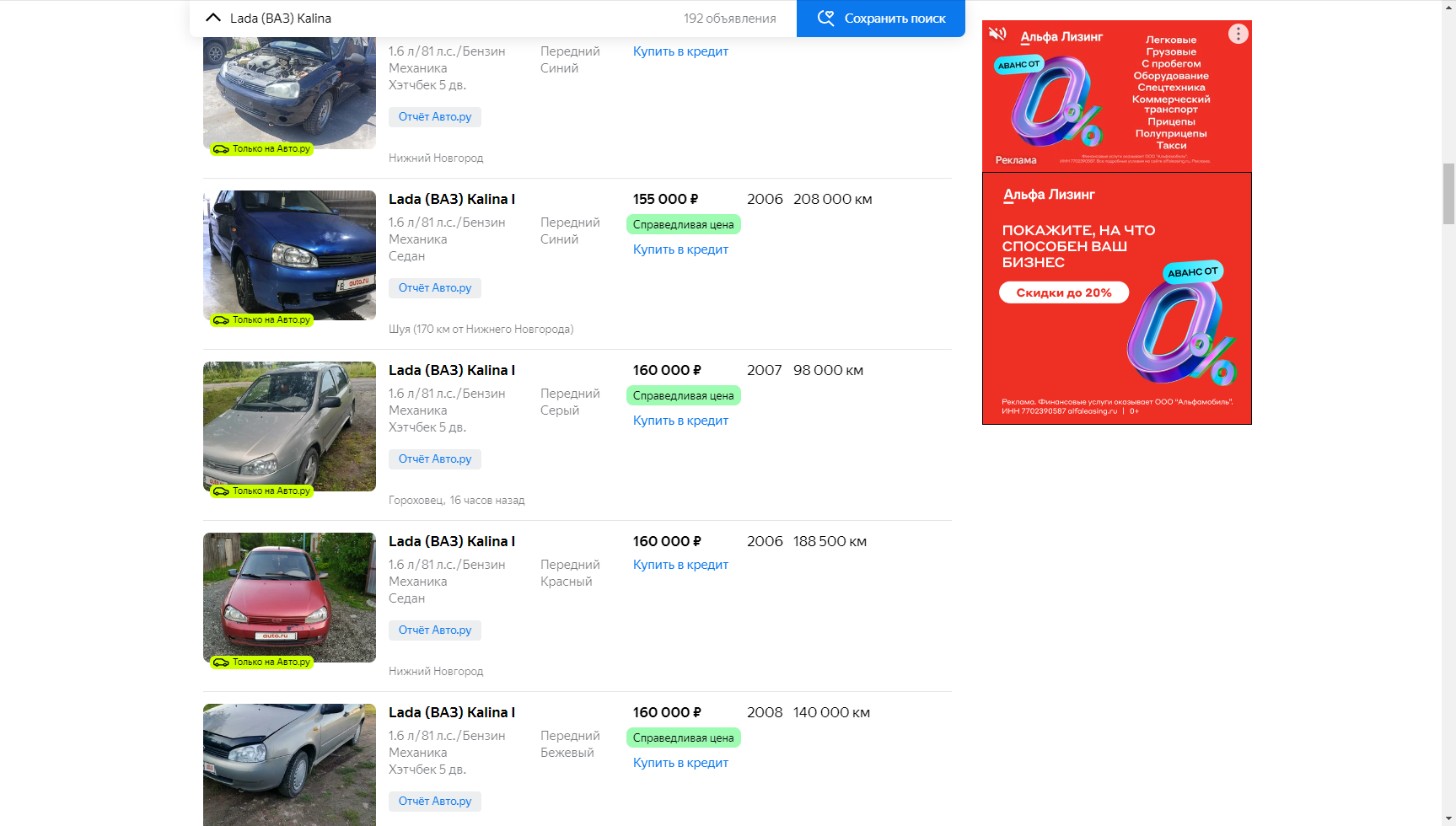1456x826 pixels.
Task: Open Lada Kalina I listing title from 2007
Action: (452, 370)
